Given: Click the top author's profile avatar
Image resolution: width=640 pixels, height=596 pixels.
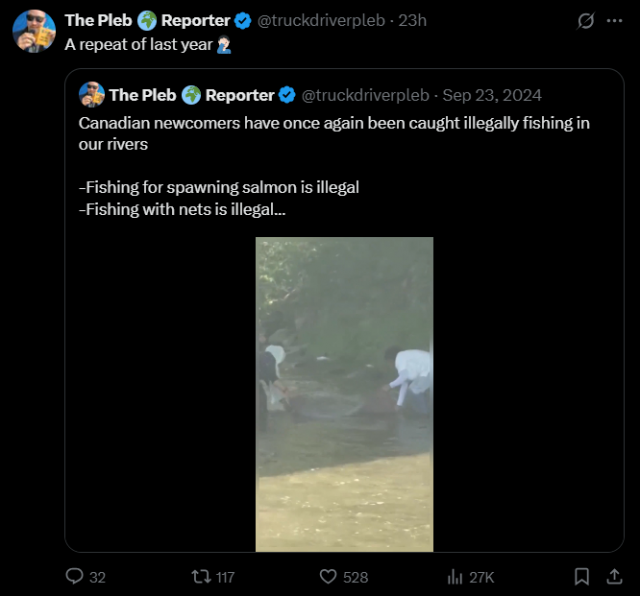Looking at the screenshot, I should (x=34, y=31).
